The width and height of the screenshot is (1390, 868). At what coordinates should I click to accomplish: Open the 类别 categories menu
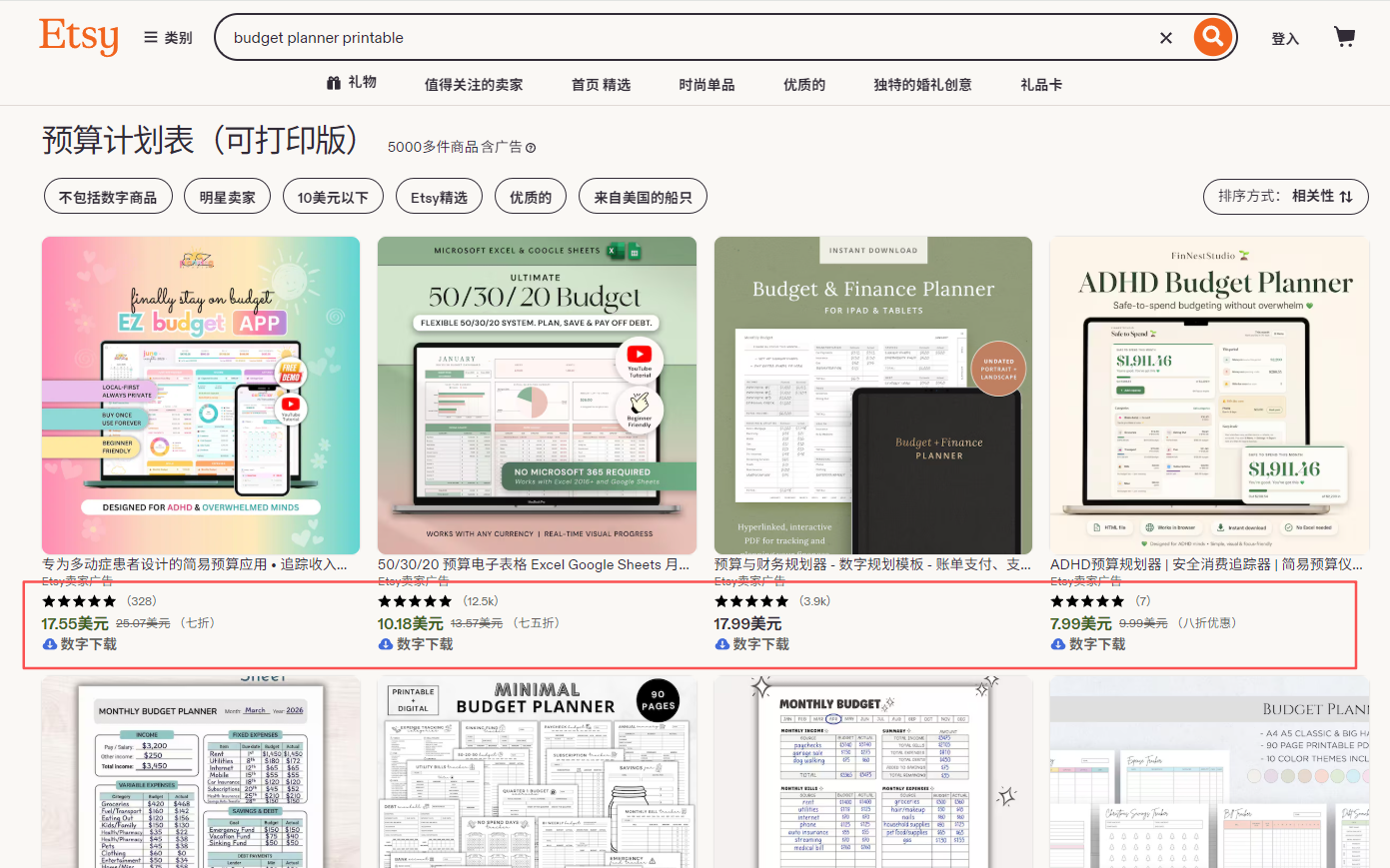point(168,38)
